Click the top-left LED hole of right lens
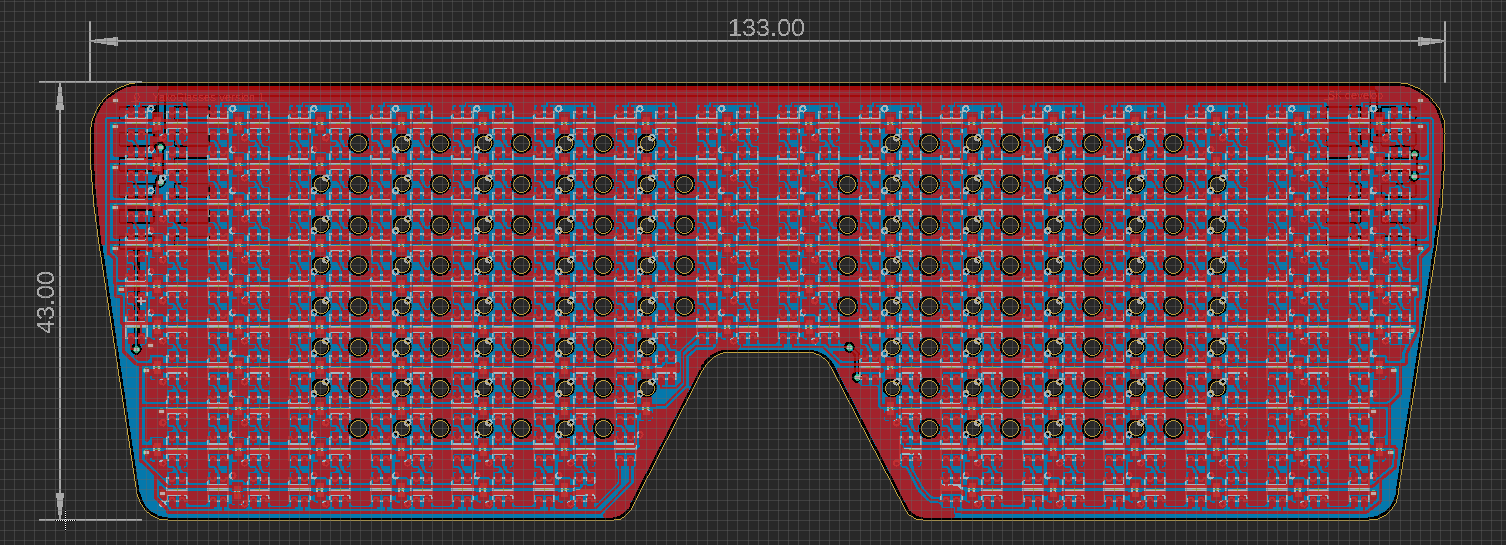The width and height of the screenshot is (1506, 545). pos(892,143)
